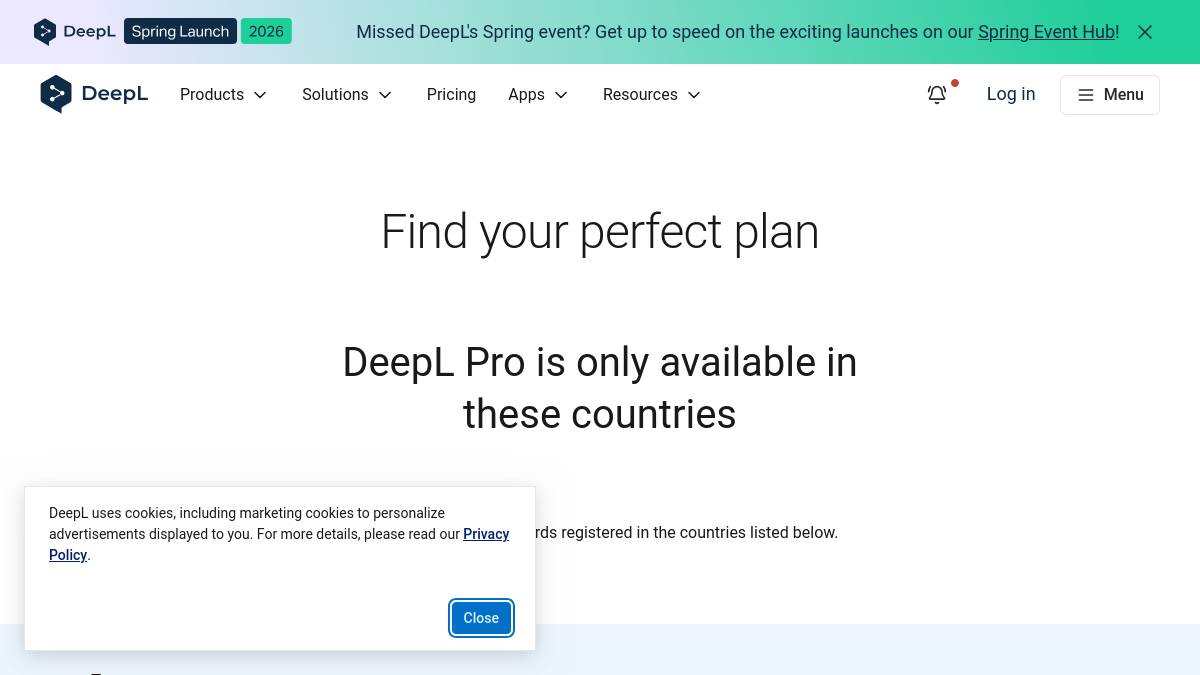
Task: Click the Products chevron arrow
Action: click(260, 95)
